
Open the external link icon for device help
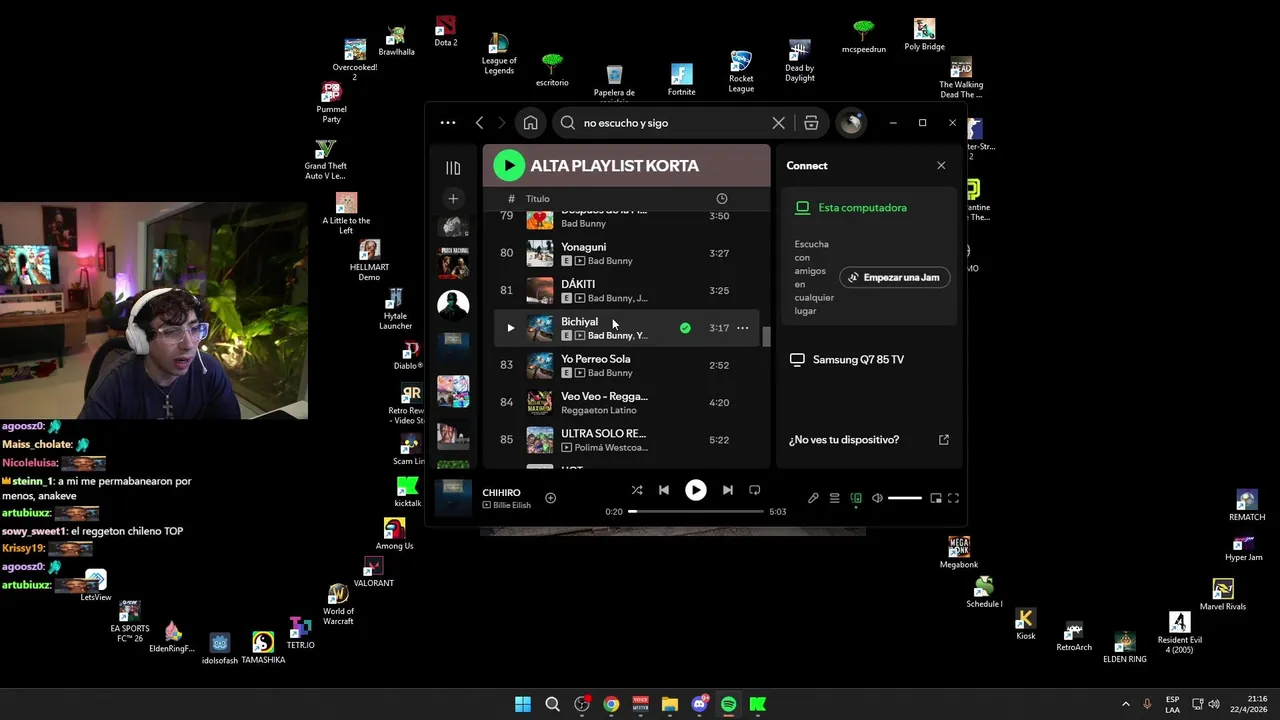click(944, 440)
